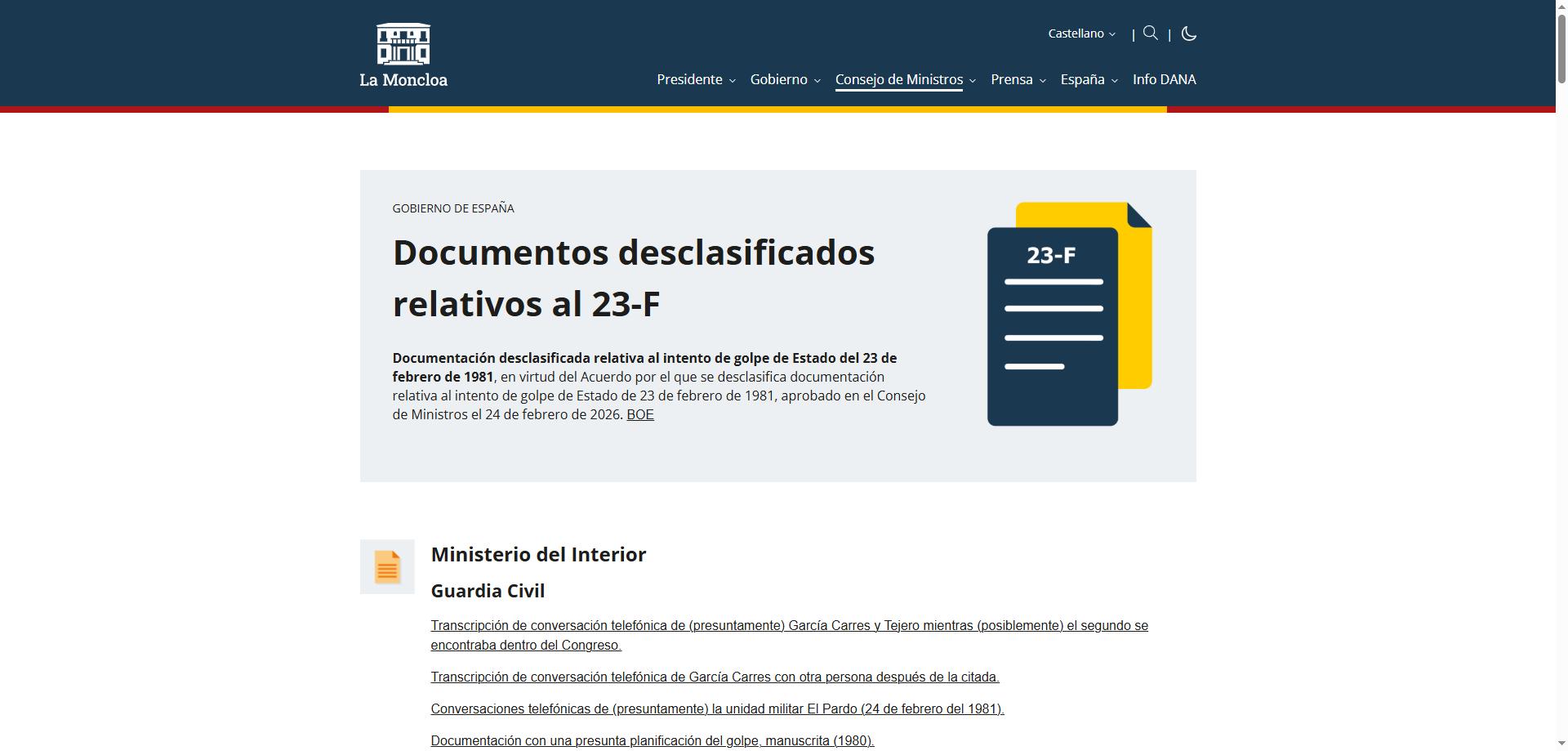Viewport: 1568px width, 751px height.
Task: Open the search magnifier icon
Action: tap(1151, 34)
